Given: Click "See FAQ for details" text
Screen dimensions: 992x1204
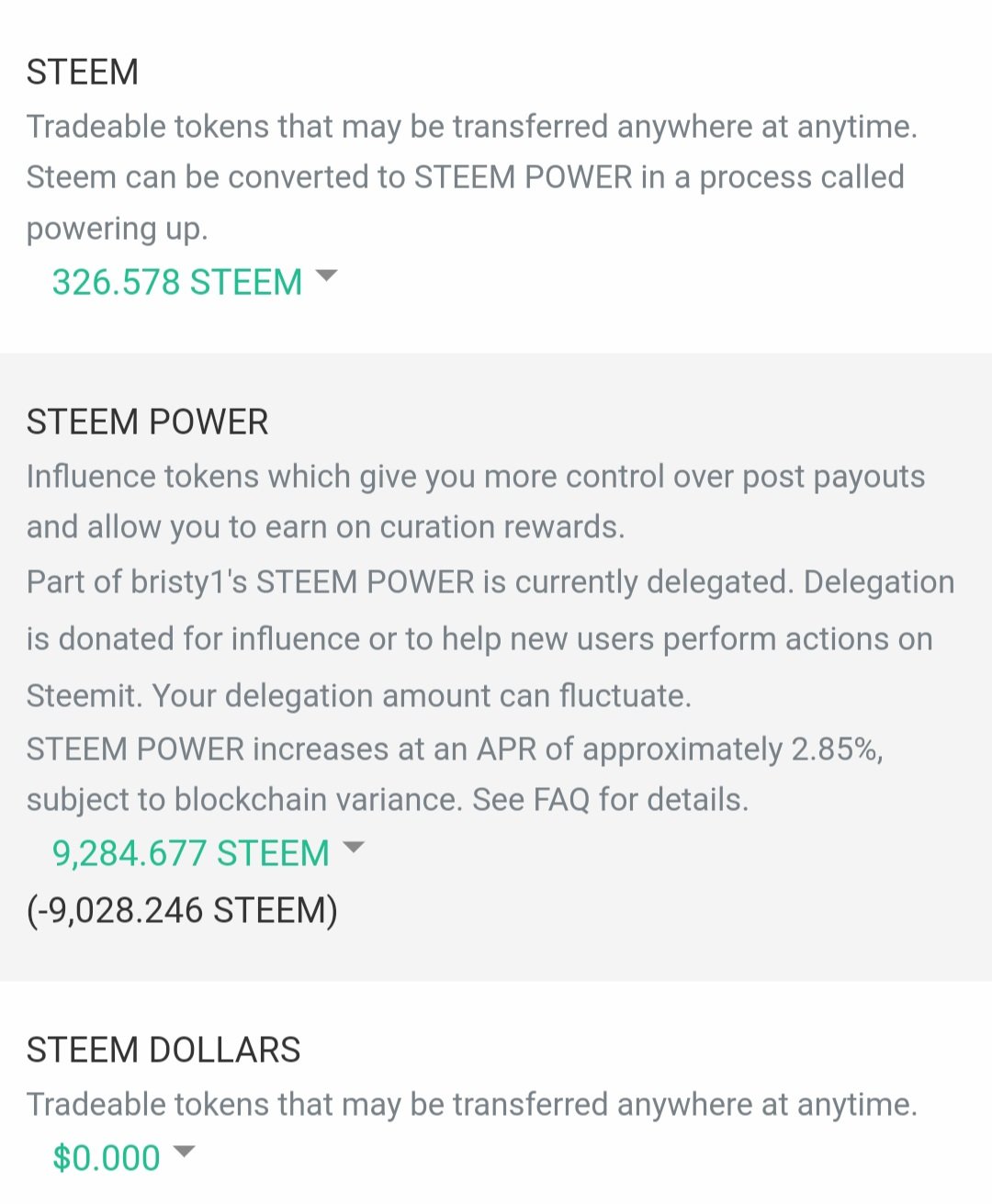Looking at the screenshot, I should tap(610, 799).
